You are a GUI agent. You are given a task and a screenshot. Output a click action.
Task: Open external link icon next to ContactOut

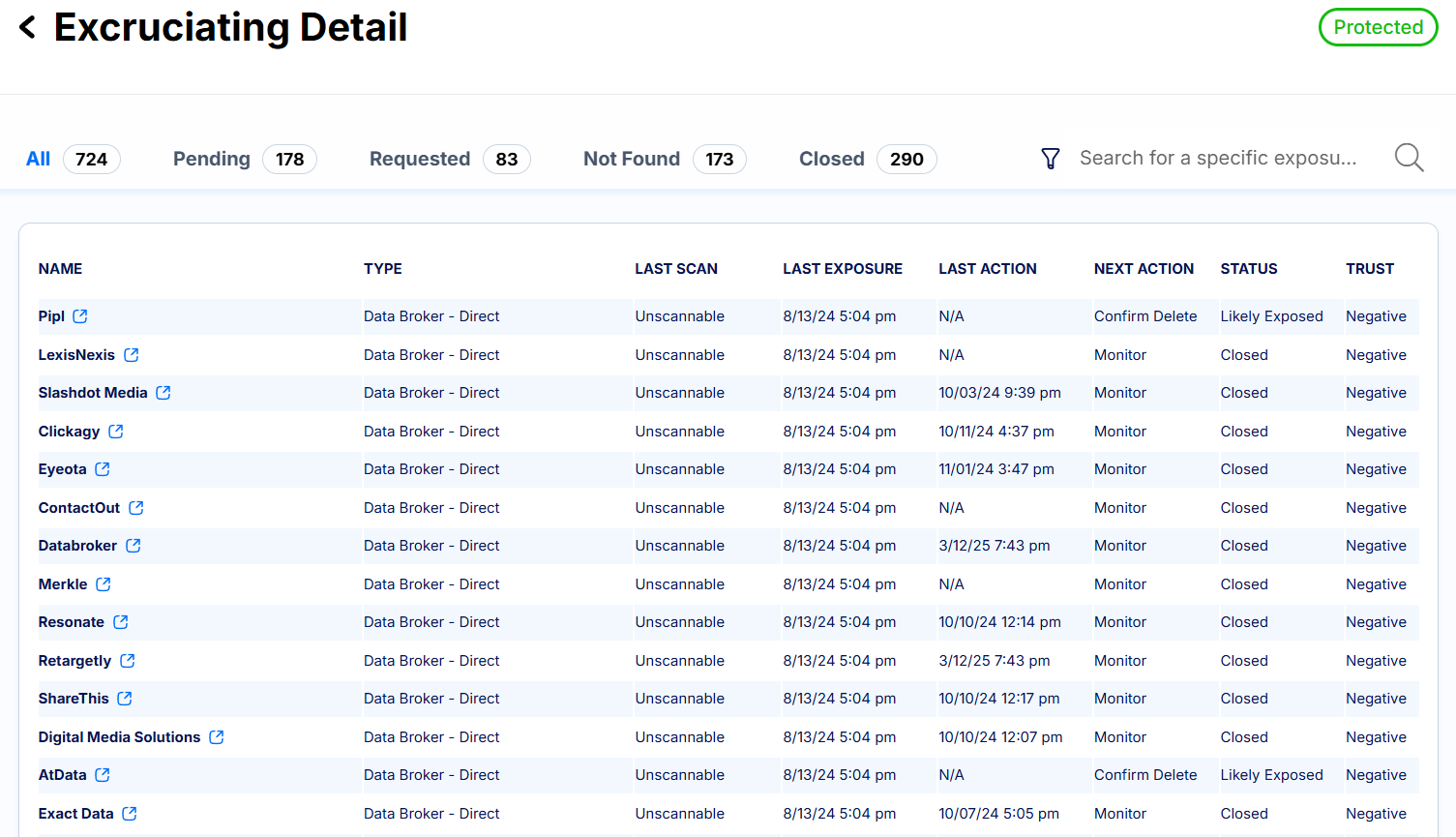pos(136,508)
